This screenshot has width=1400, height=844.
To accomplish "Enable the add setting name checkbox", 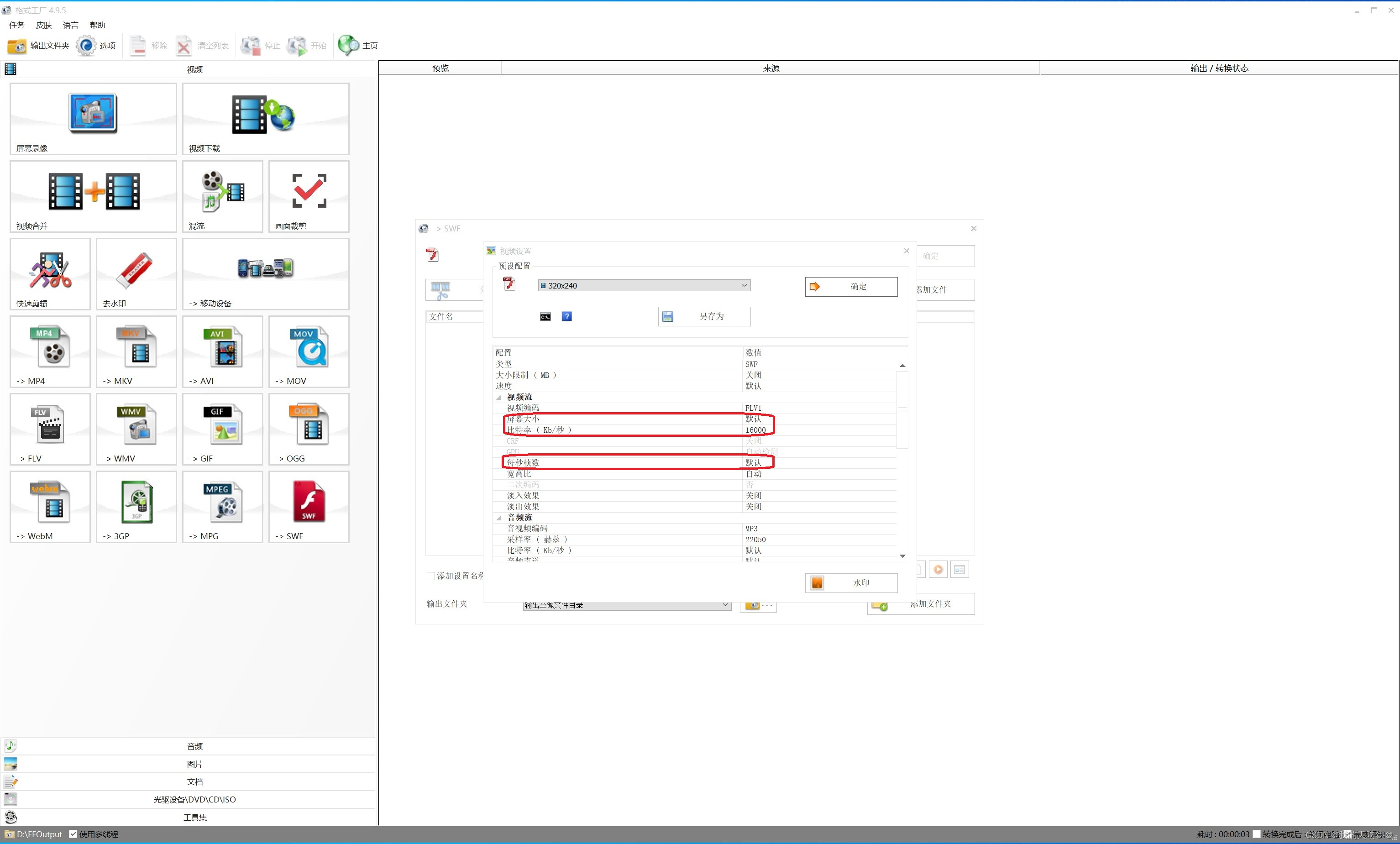I will click(x=431, y=576).
